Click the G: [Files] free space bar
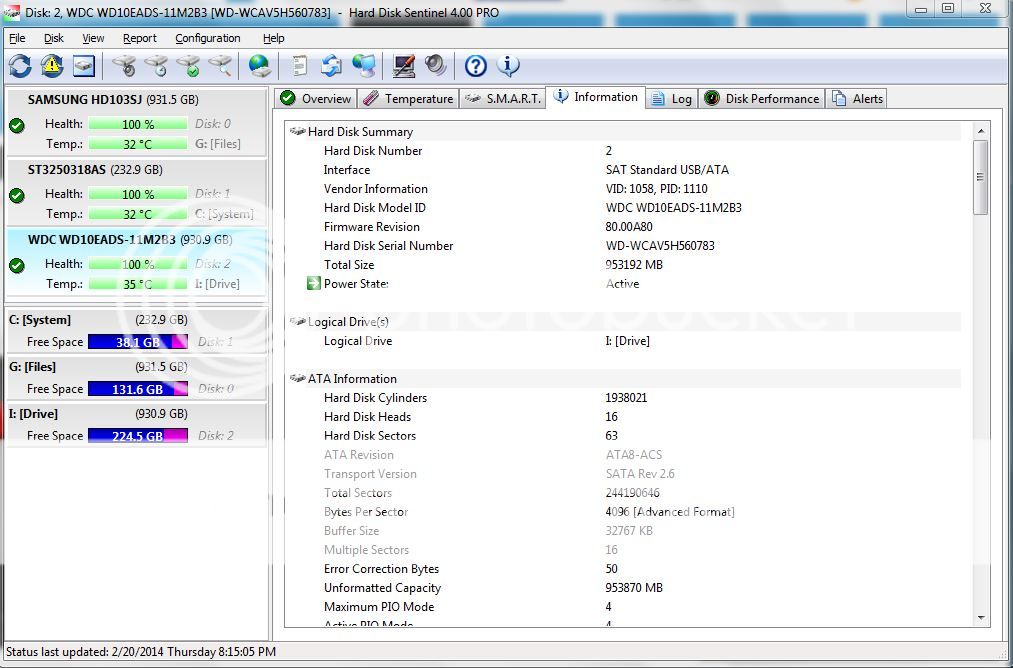 (x=137, y=389)
